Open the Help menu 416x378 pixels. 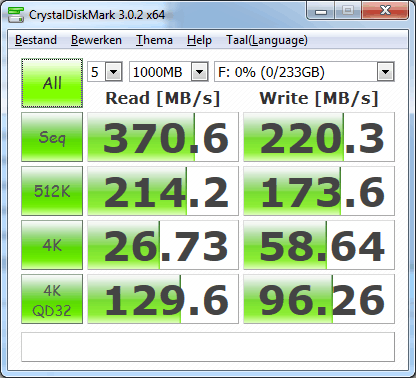[199, 40]
